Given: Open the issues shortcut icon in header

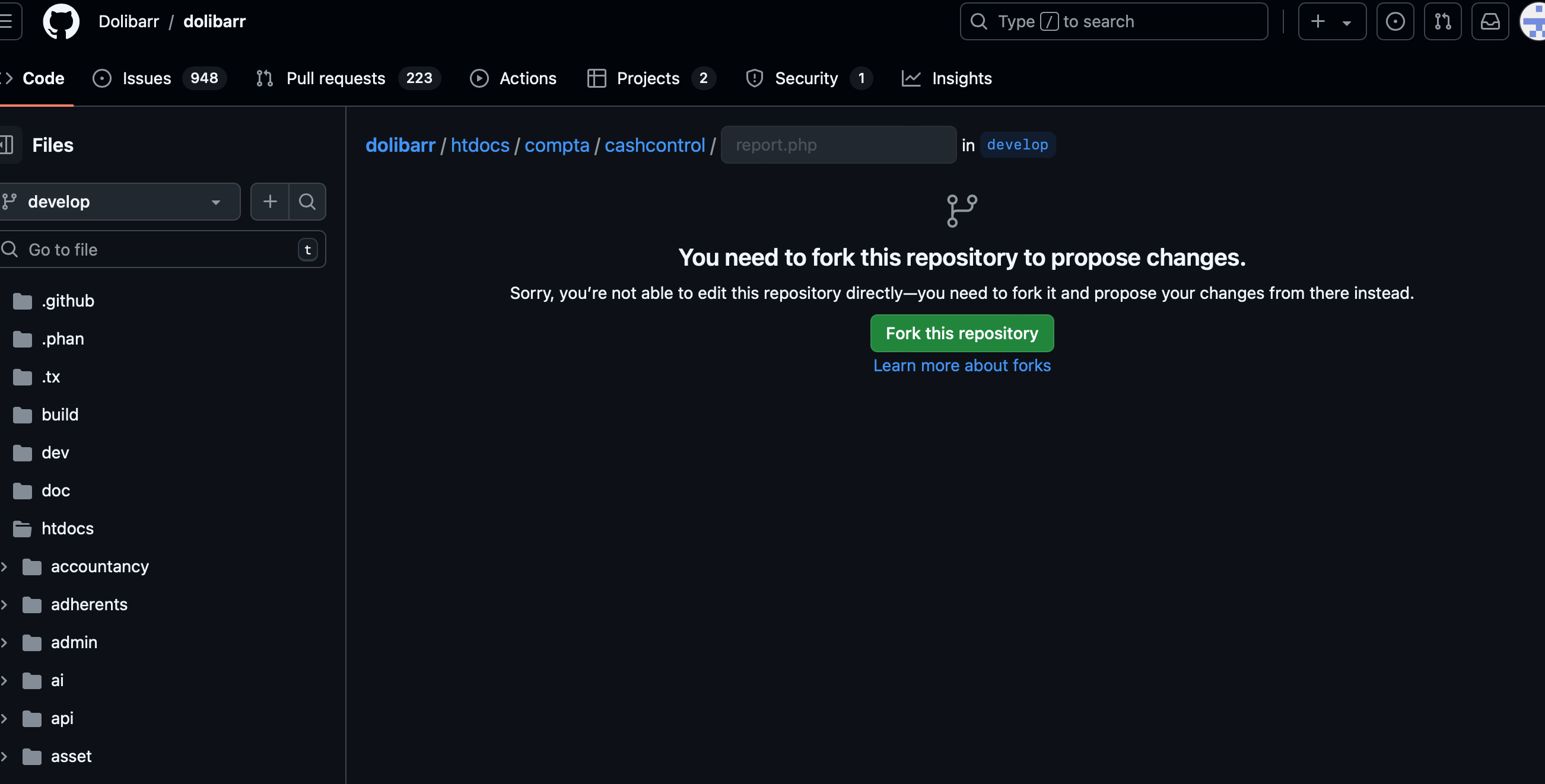Looking at the screenshot, I should point(1395,21).
